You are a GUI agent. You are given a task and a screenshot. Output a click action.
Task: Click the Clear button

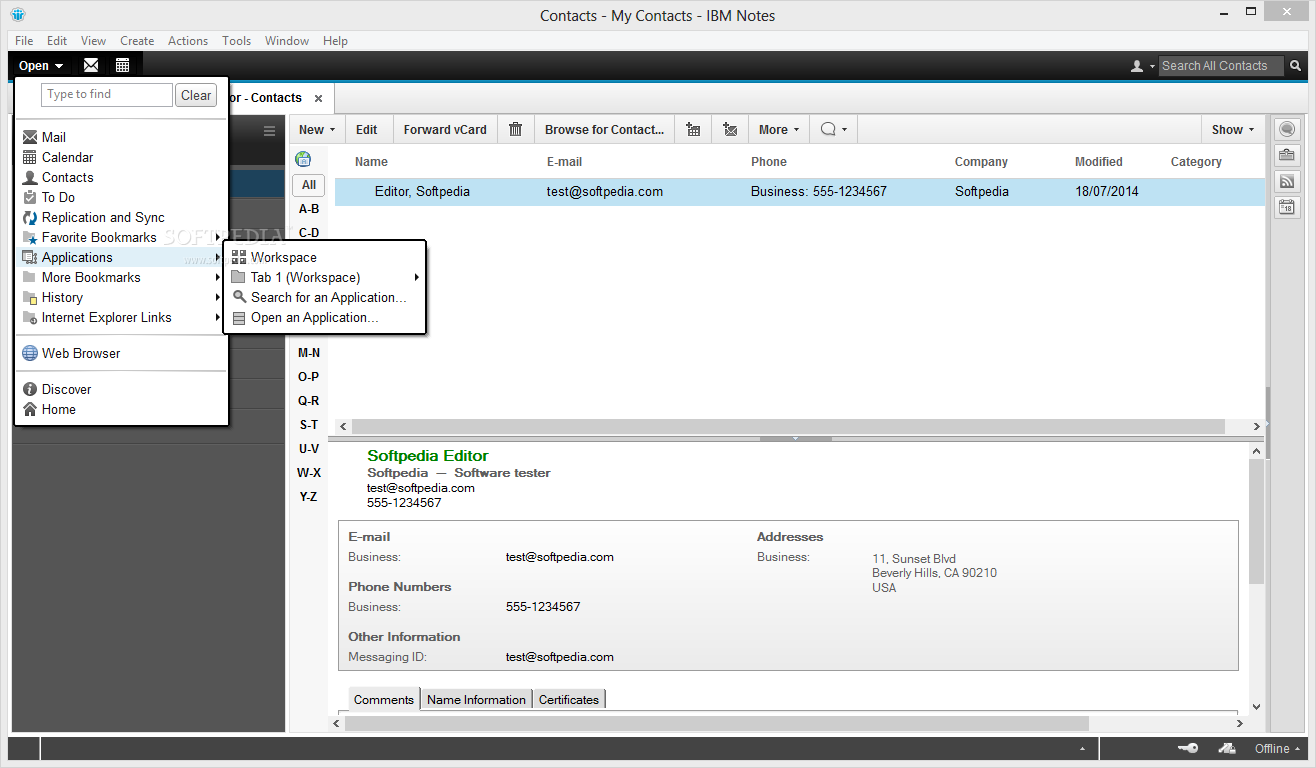196,95
